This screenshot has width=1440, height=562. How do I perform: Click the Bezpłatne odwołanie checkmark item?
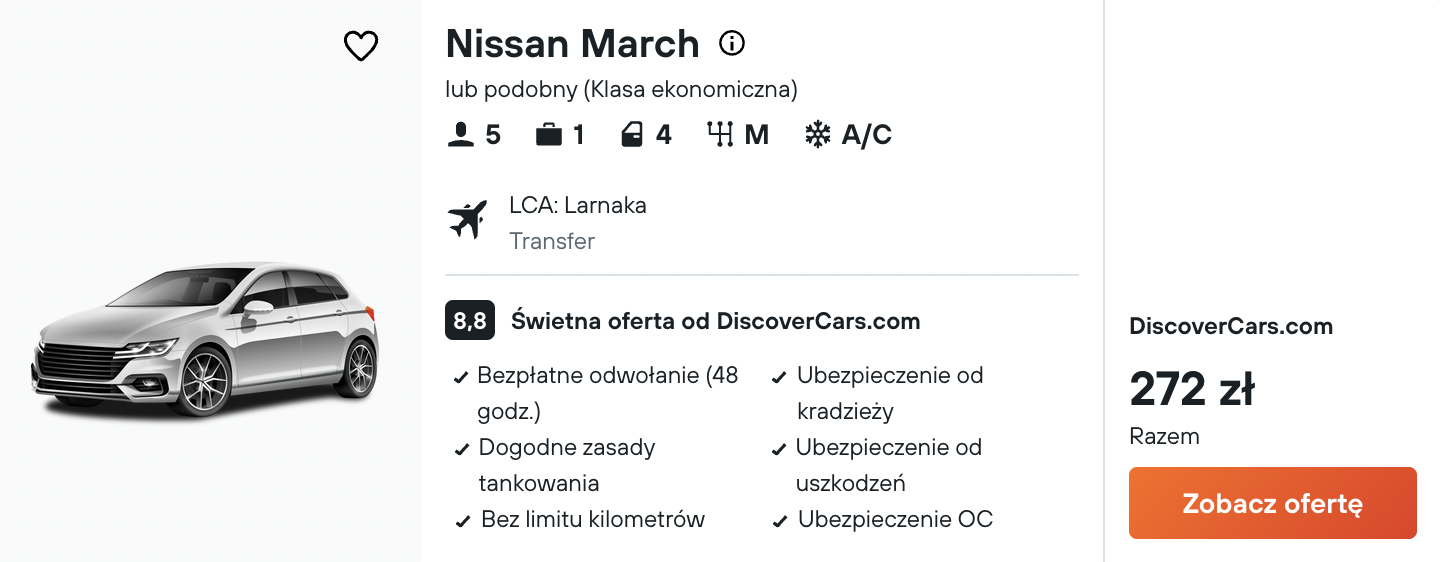597,393
